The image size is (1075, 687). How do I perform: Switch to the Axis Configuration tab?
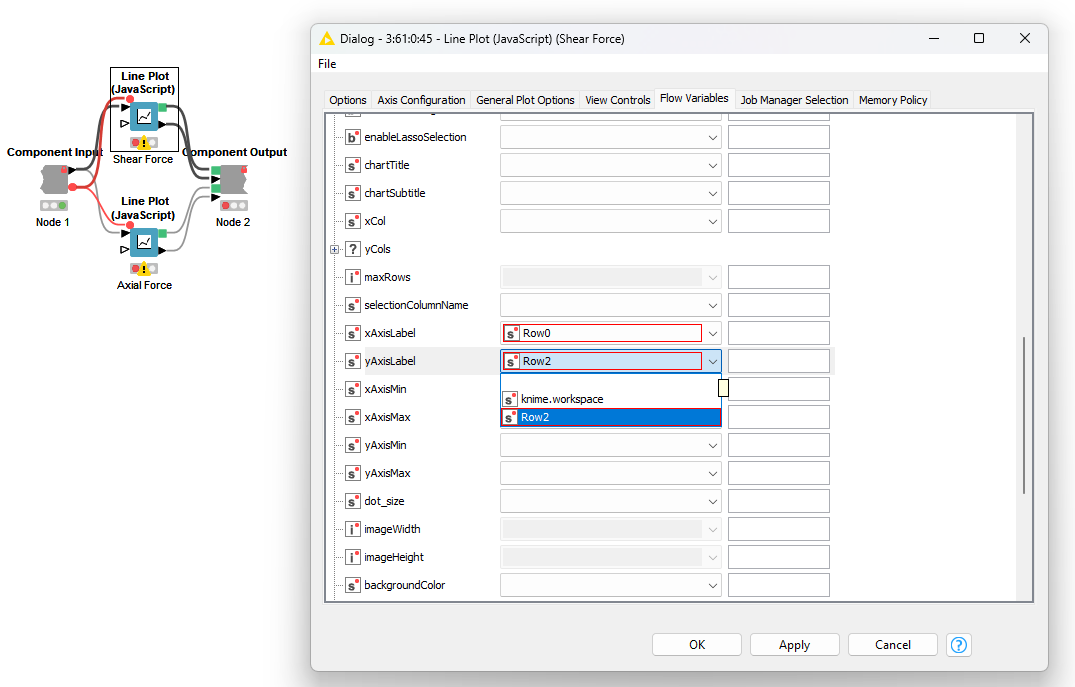421,100
